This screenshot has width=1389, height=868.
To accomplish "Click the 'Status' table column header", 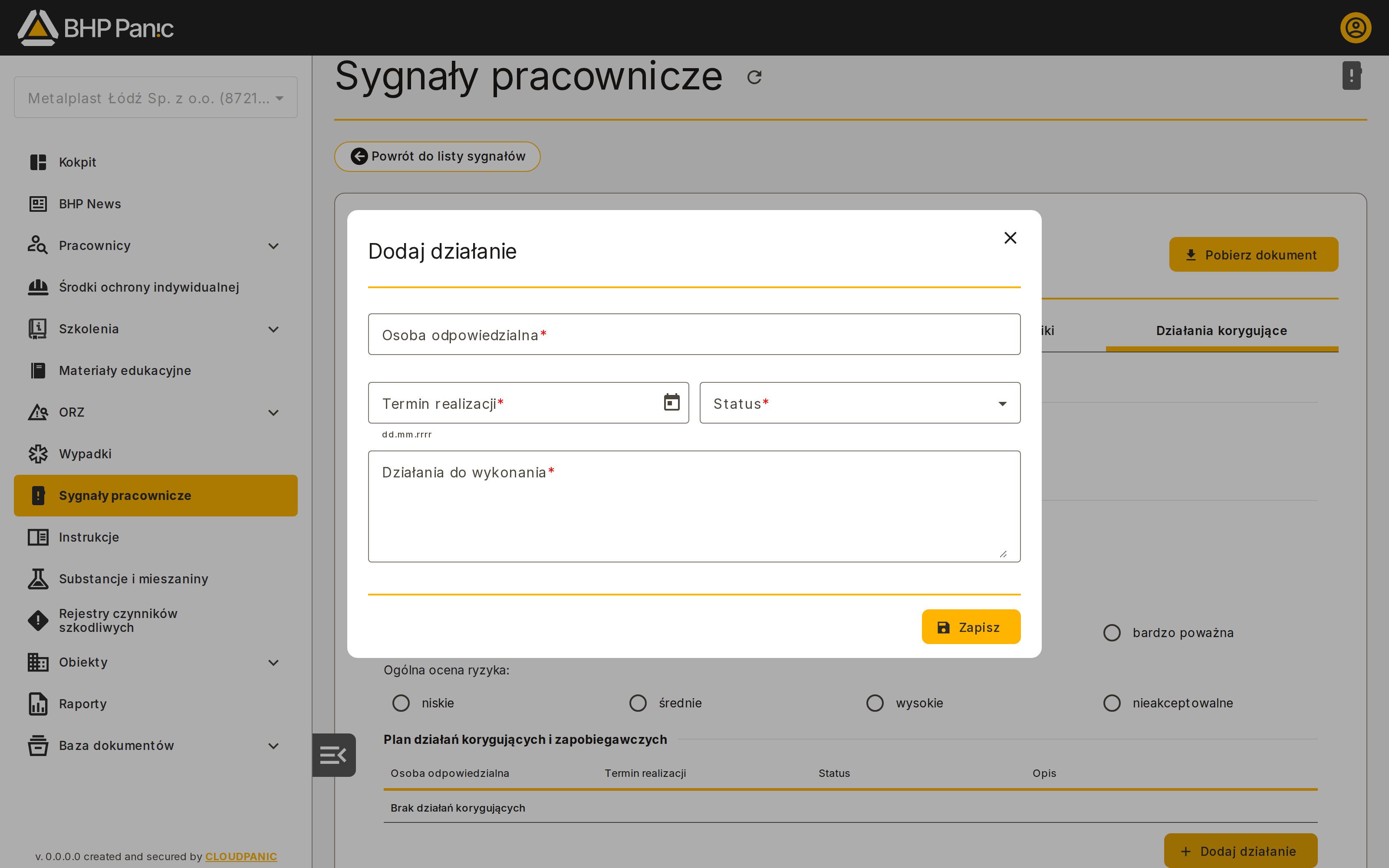I will click(834, 773).
